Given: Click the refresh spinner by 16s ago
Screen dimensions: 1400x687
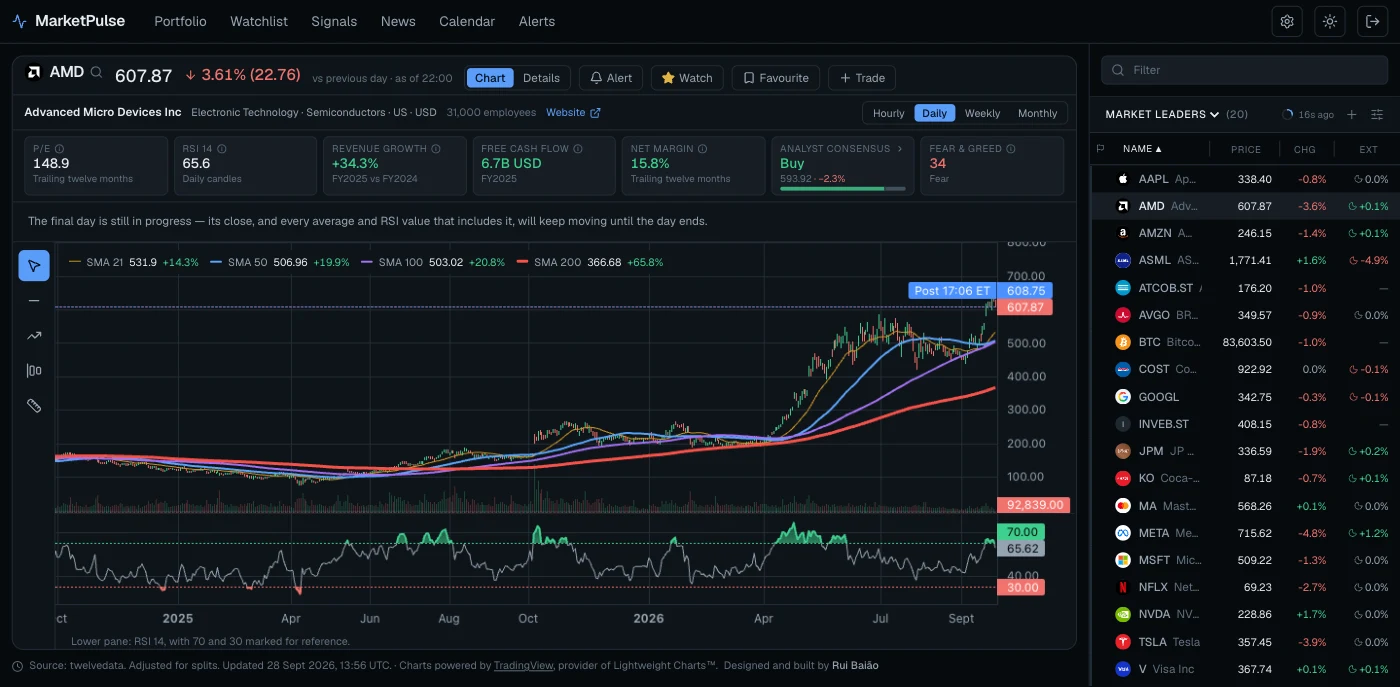Looking at the screenshot, I should [x=1288, y=115].
